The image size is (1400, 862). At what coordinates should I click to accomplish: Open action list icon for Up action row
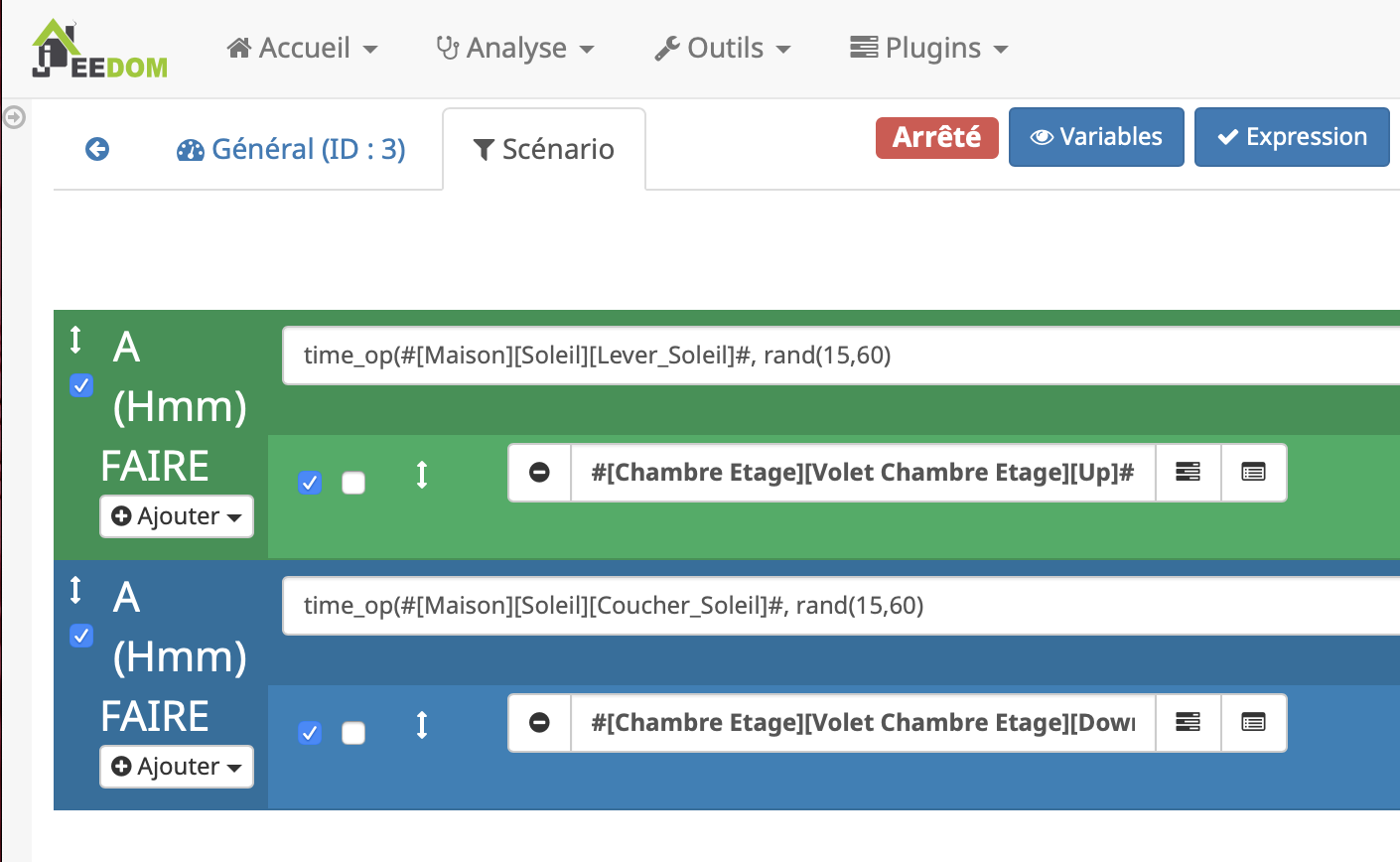(1253, 473)
